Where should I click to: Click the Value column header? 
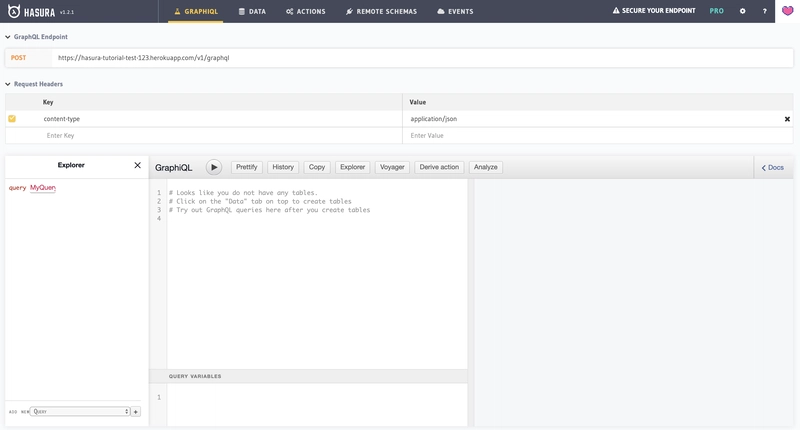[x=417, y=102]
